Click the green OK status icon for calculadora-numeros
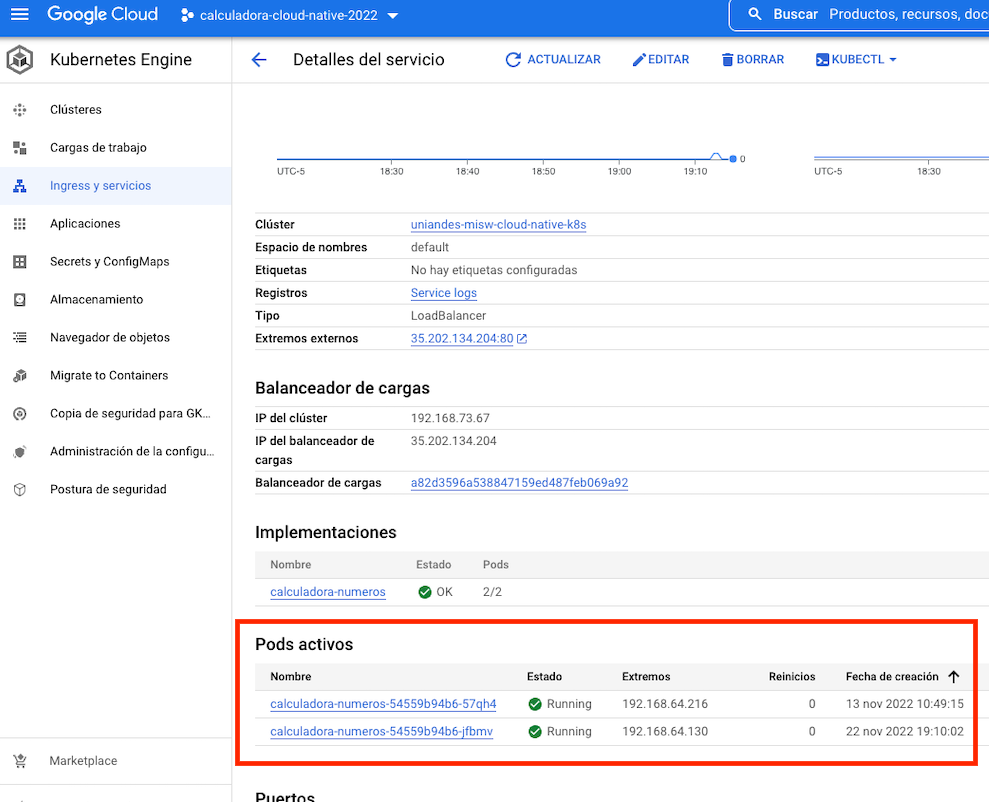The height and width of the screenshot is (802, 989). point(424,592)
